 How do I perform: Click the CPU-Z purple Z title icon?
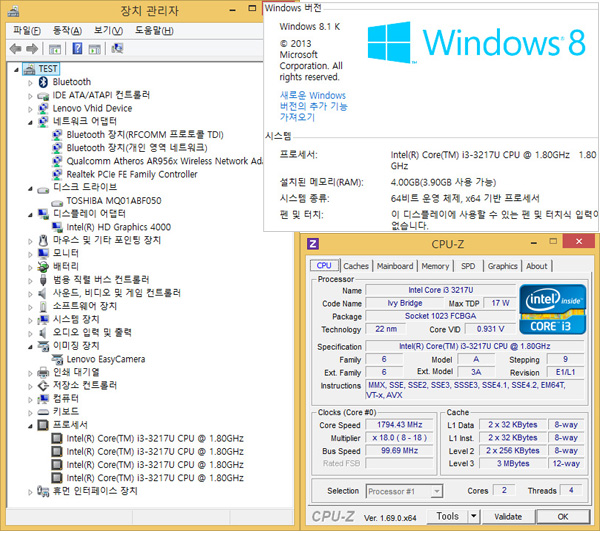pos(313,243)
